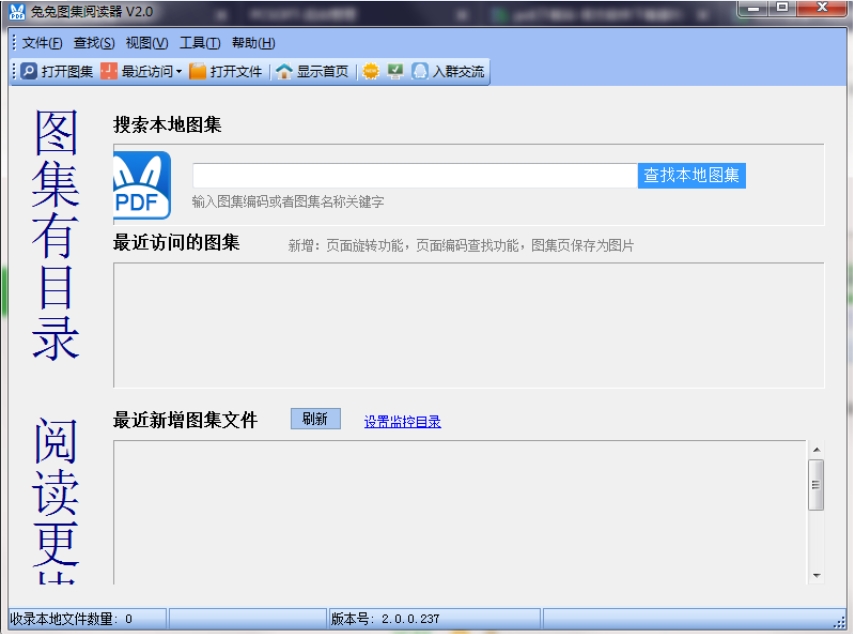This screenshot has height=634, width=853.
Task: Open the 文件(F) menu
Action: coord(42,42)
